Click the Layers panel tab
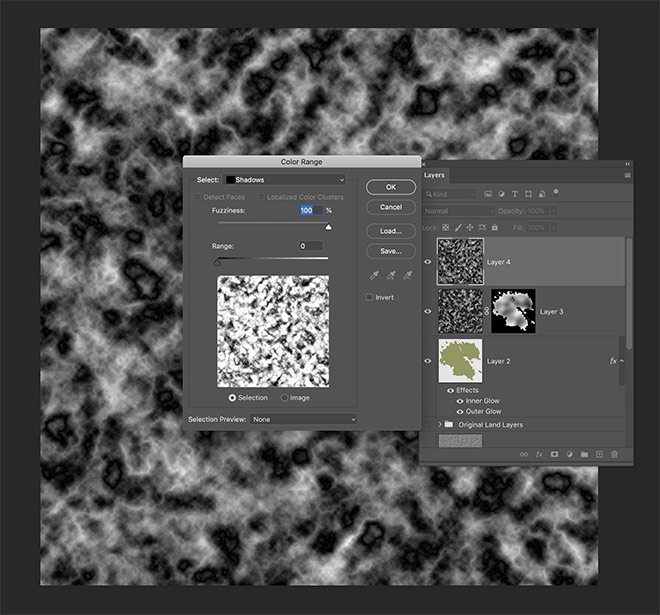This screenshot has height=615, width=660. click(435, 175)
